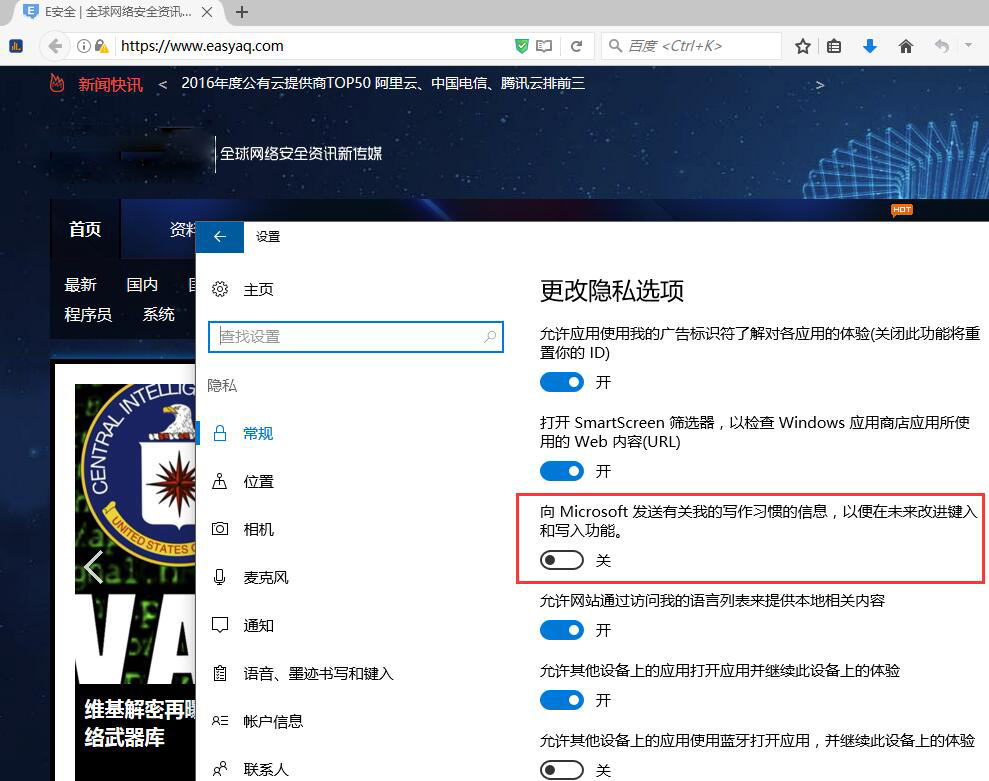Open the 国内 category on the website
The width and height of the screenshot is (989, 781).
coord(142,285)
